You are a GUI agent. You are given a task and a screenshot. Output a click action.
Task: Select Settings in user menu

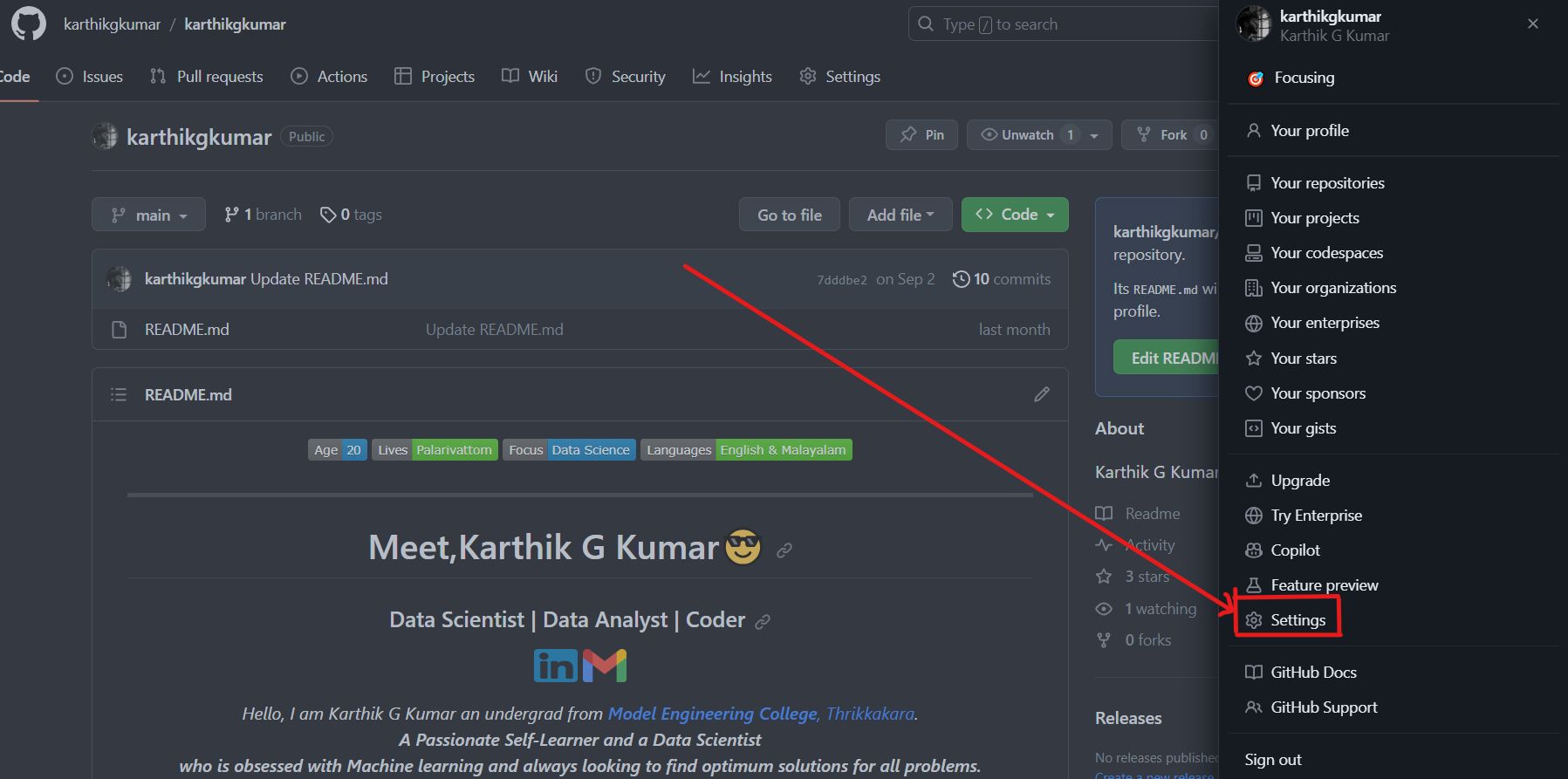pyautogui.click(x=1298, y=620)
